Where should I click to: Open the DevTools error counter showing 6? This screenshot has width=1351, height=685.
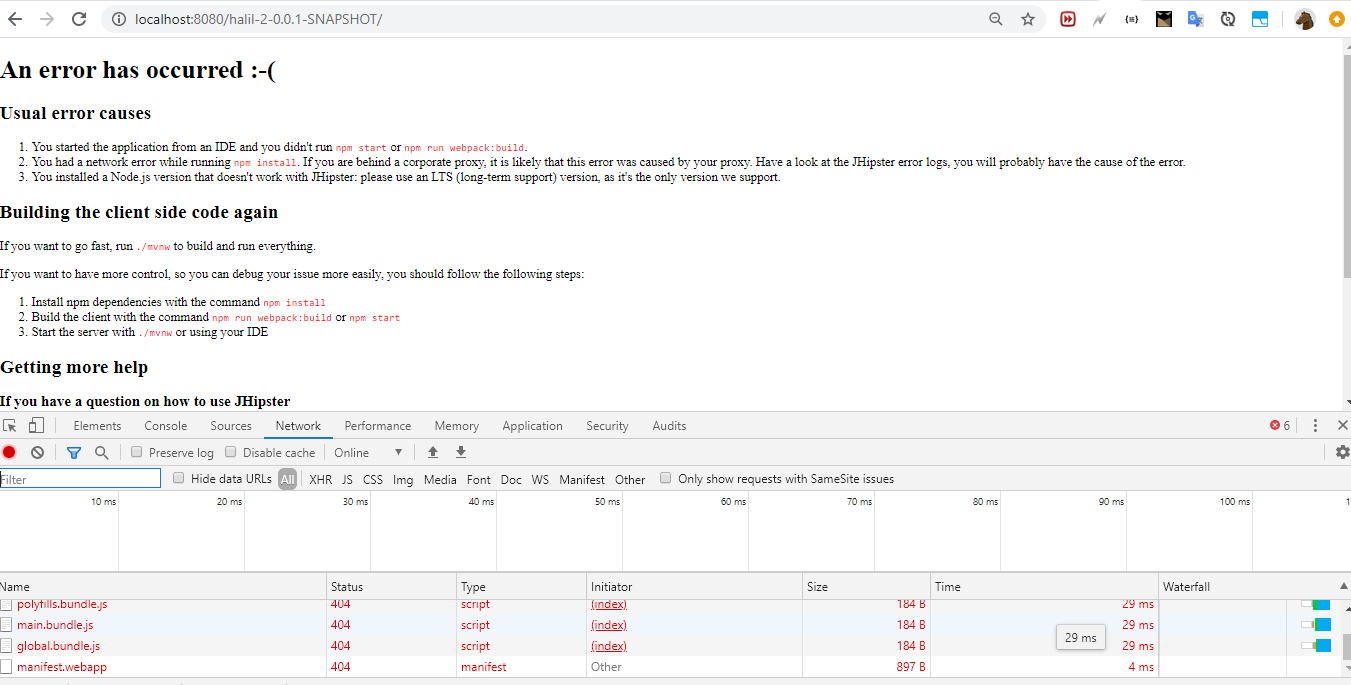click(1280, 425)
